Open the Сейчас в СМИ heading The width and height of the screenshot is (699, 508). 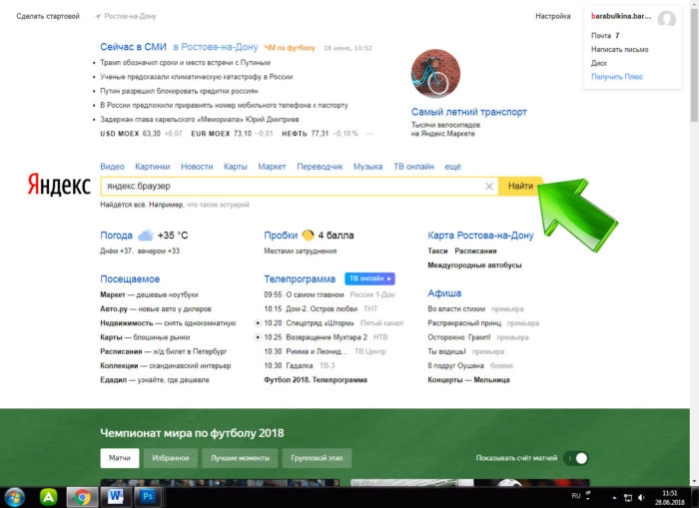[x=133, y=47]
